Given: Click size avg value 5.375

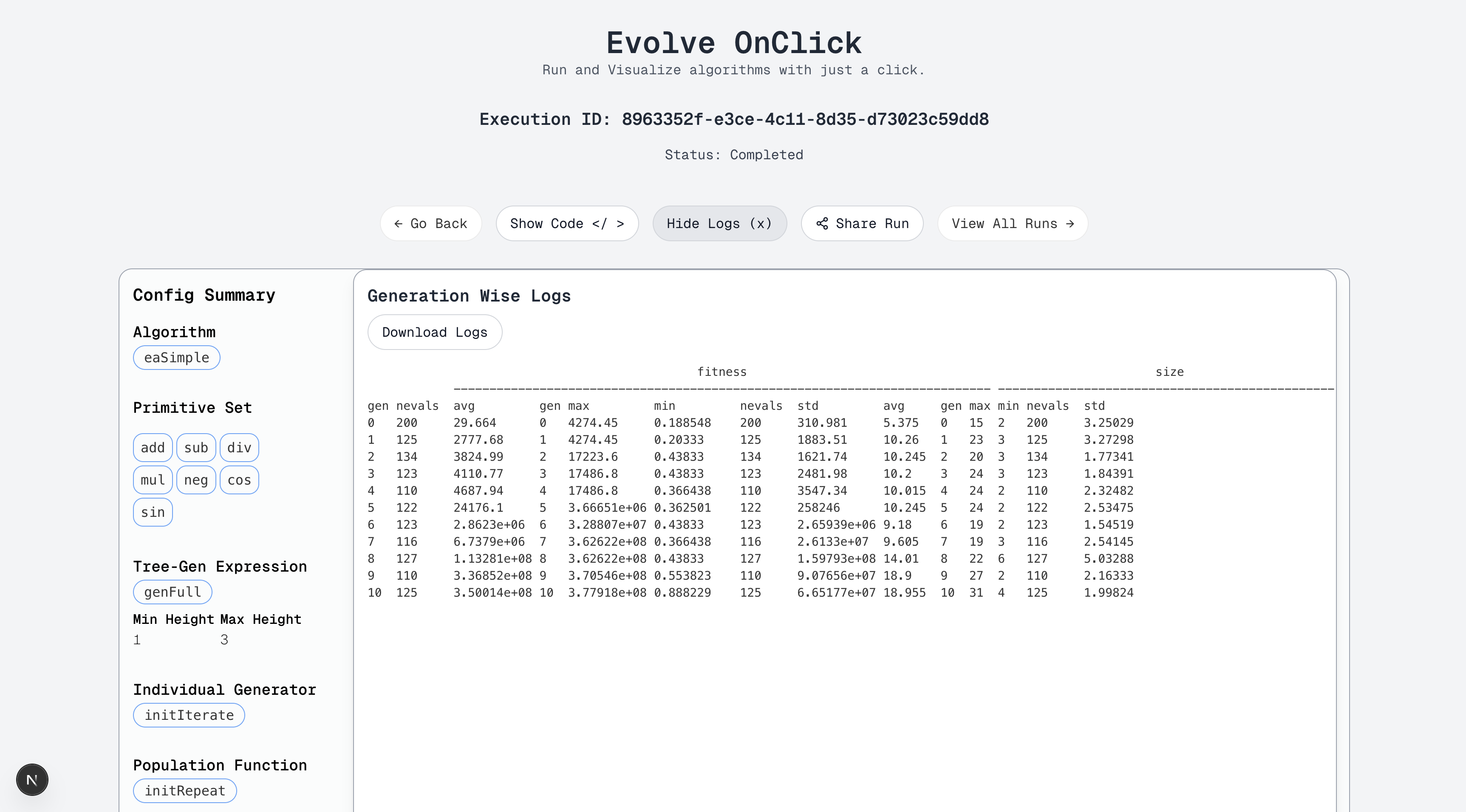Looking at the screenshot, I should [901, 423].
